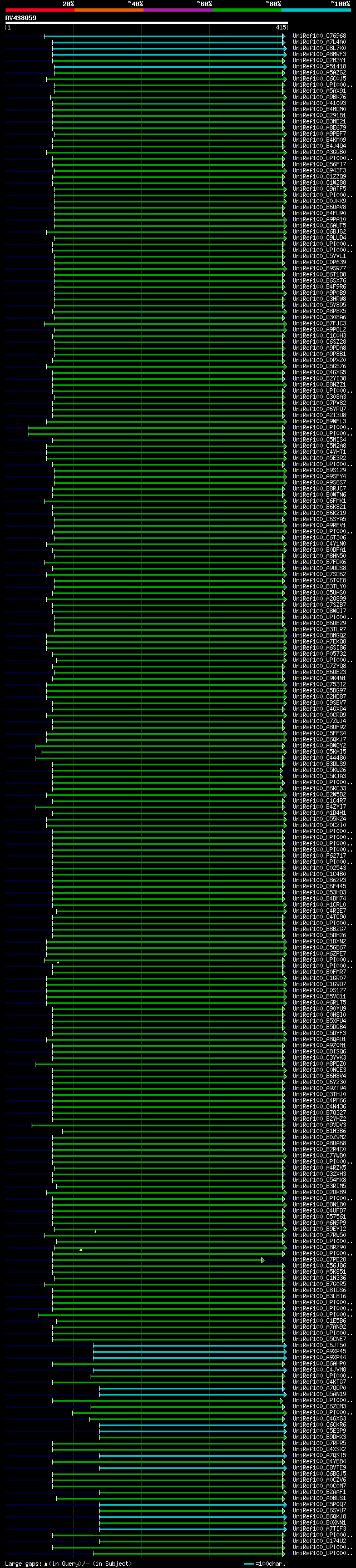The width and height of the screenshot is (356, 1568).
Task: Click the query end position 415
Action: (x=280, y=27)
